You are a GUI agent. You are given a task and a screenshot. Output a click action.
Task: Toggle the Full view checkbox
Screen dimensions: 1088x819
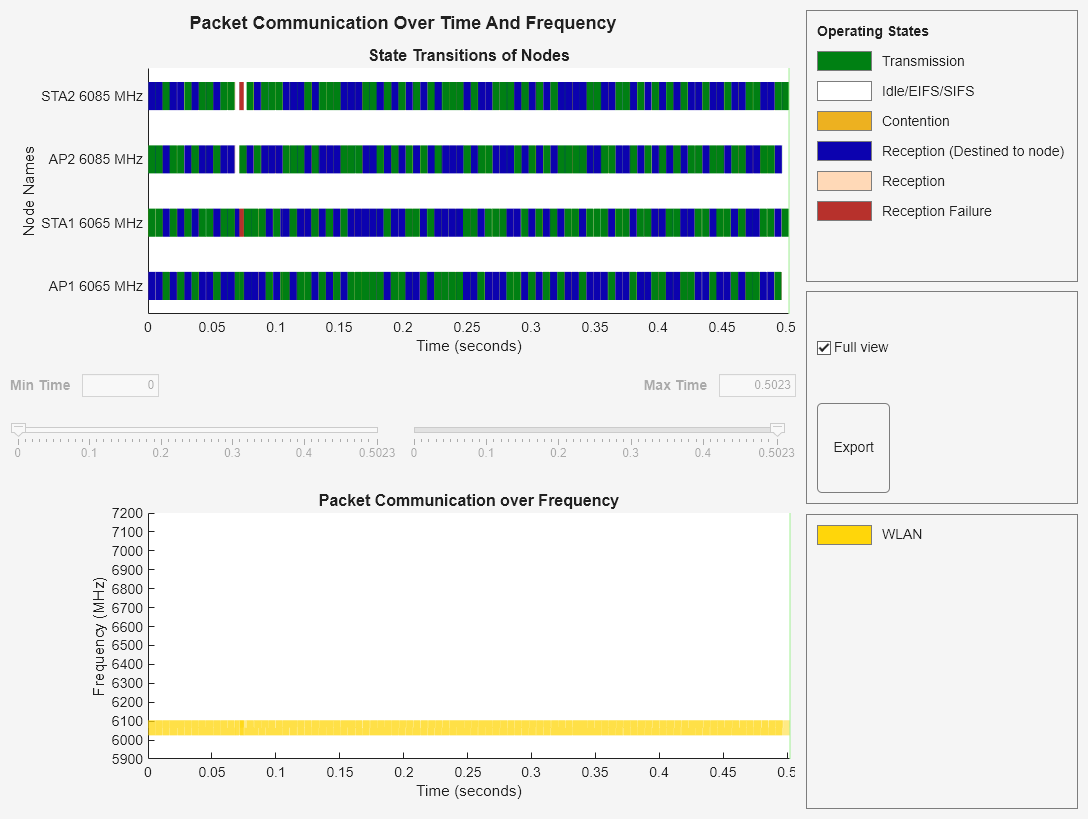[x=825, y=347]
